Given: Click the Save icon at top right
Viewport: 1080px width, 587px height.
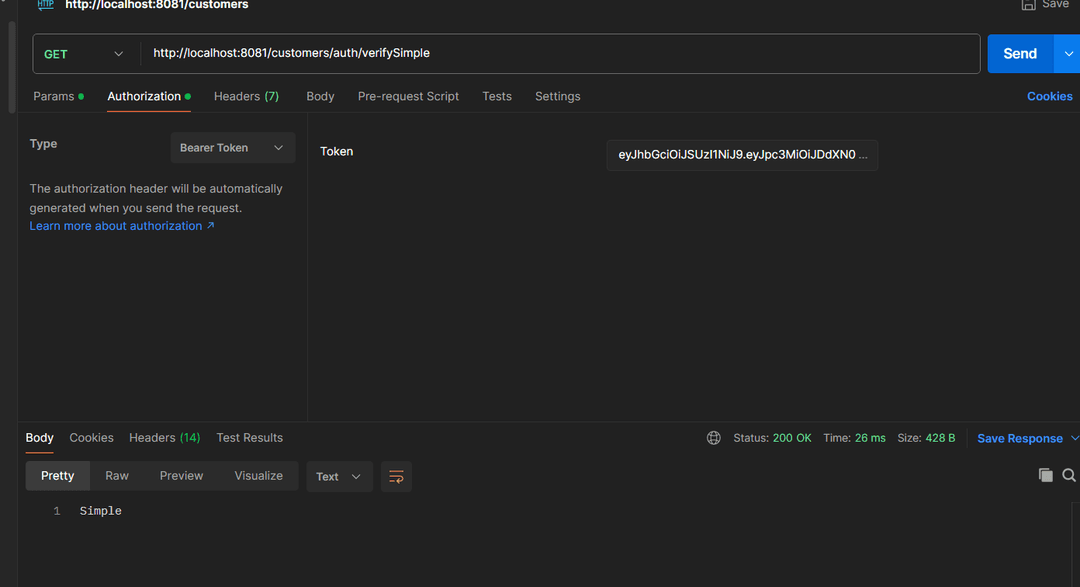Looking at the screenshot, I should 1029,5.
